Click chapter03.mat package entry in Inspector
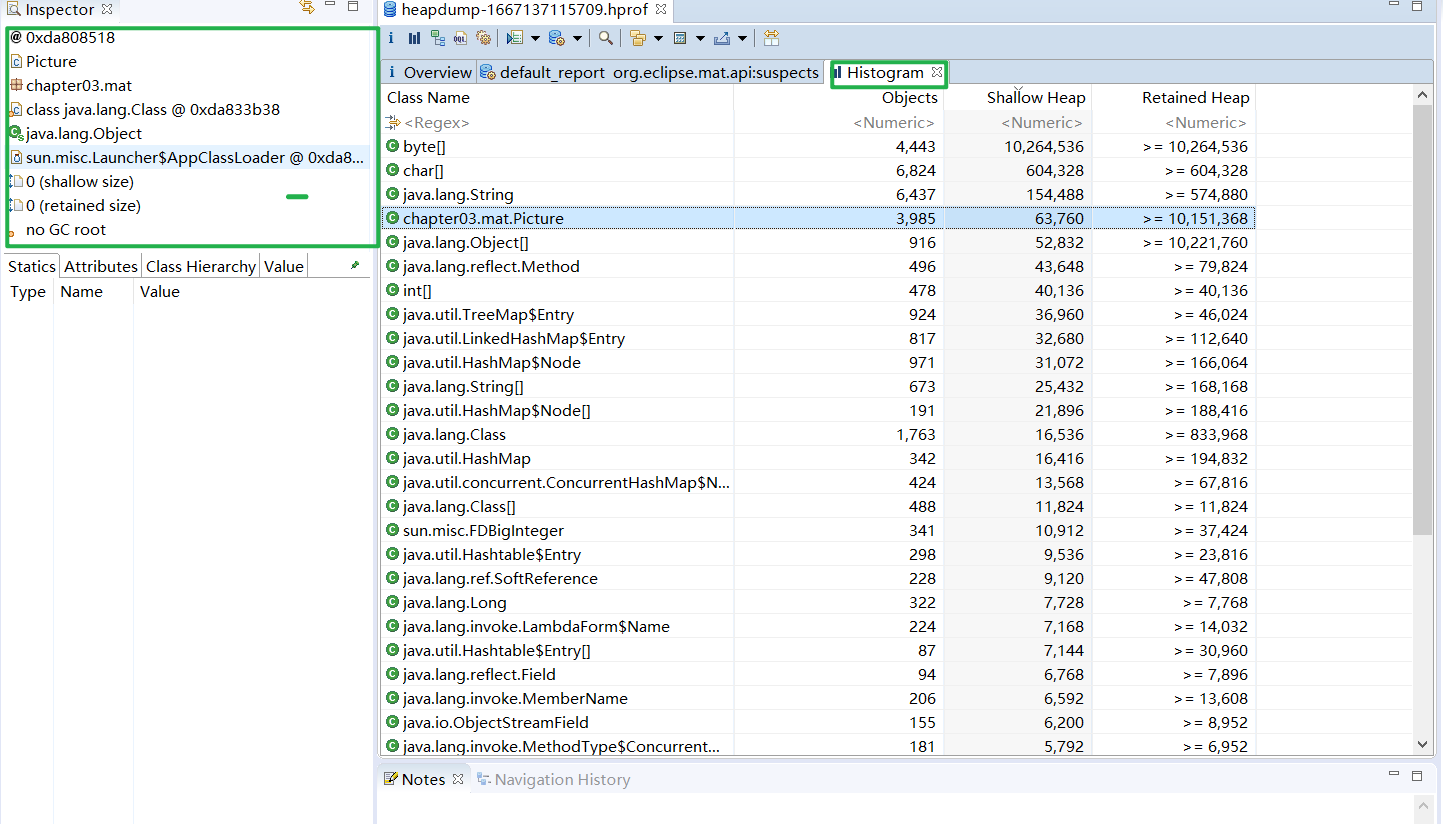 [x=79, y=85]
